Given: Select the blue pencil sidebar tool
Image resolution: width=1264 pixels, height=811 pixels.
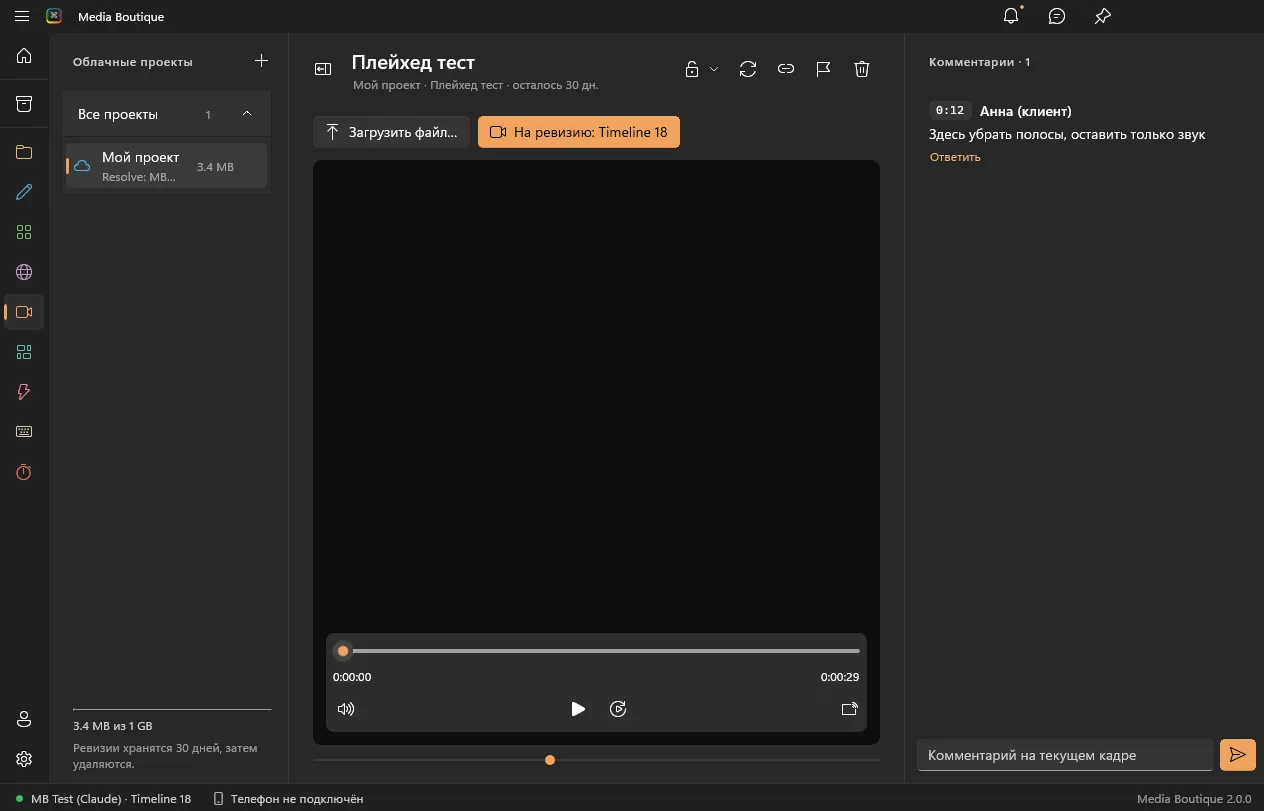Looking at the screenshot, I should 24,192.
